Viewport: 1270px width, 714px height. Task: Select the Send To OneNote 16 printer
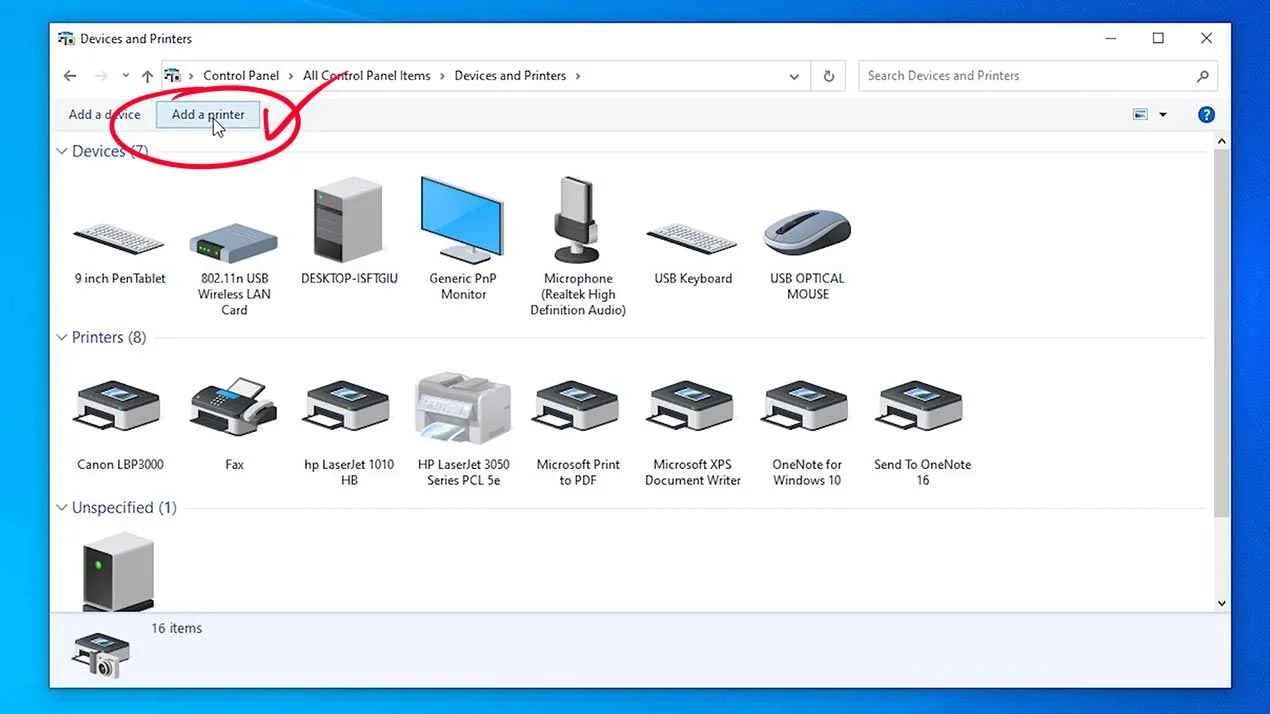click(x=921, y=406)
